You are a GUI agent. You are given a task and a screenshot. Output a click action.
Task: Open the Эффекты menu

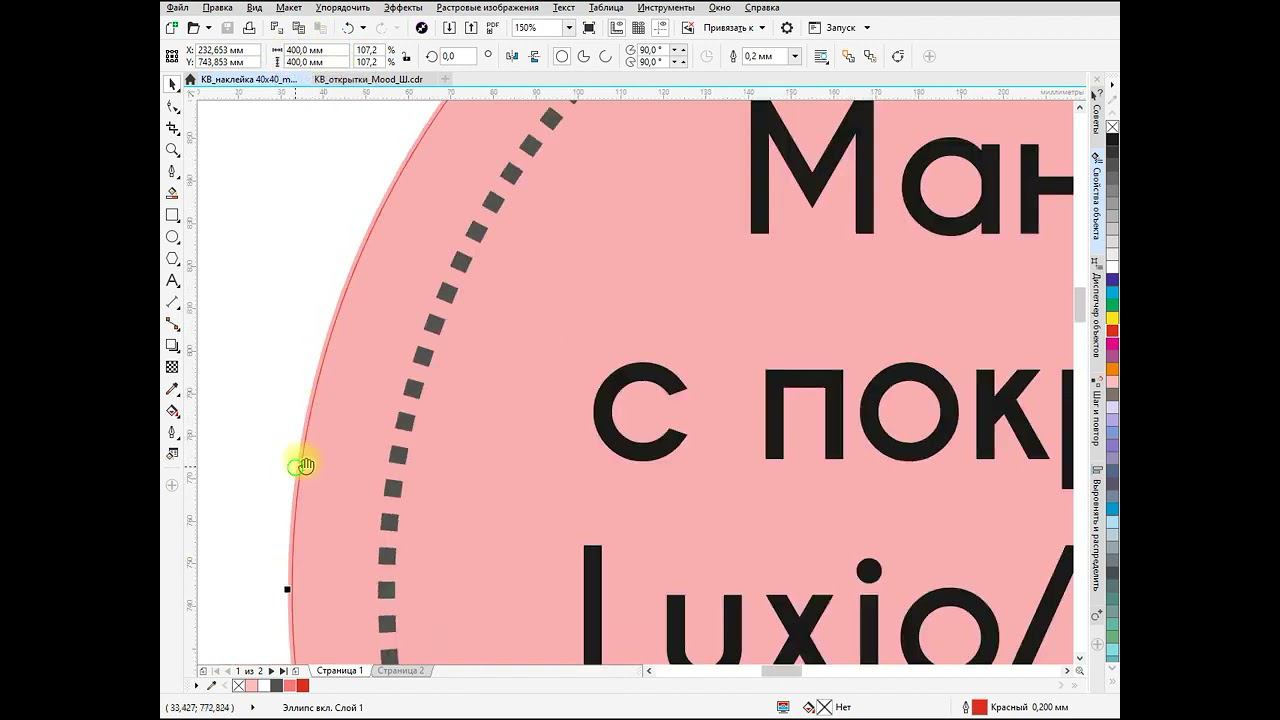pos(403,7)
